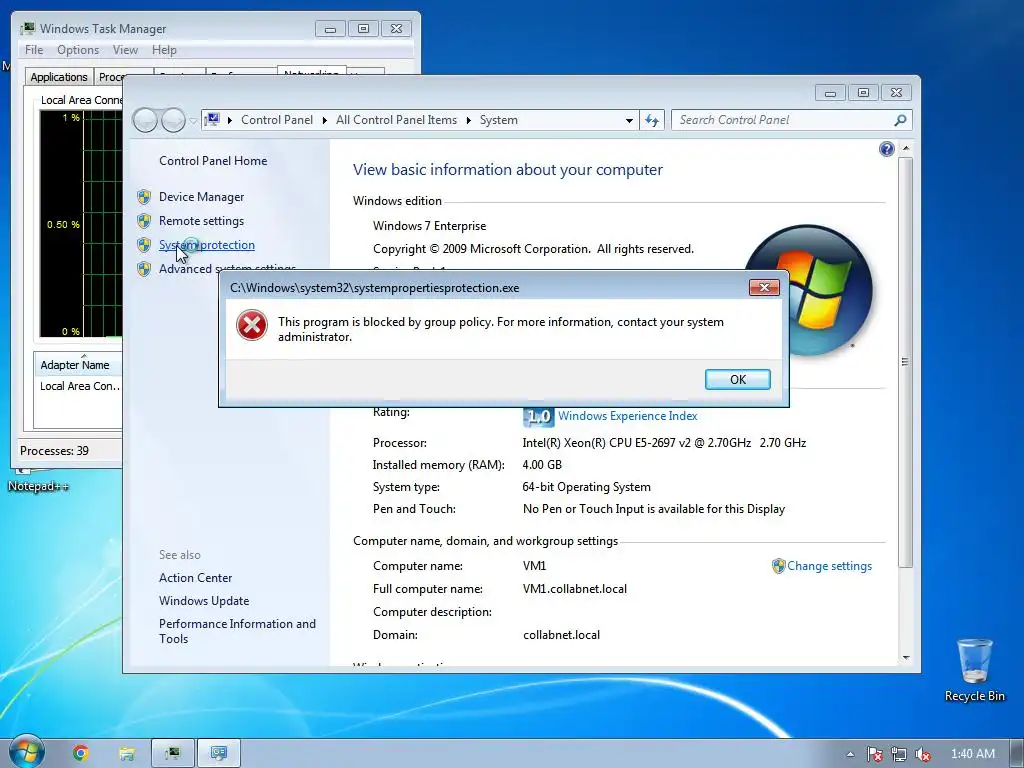Open Chrome from the taskbar
This screenshot has width=1024, height=768.
pos(81,753)
